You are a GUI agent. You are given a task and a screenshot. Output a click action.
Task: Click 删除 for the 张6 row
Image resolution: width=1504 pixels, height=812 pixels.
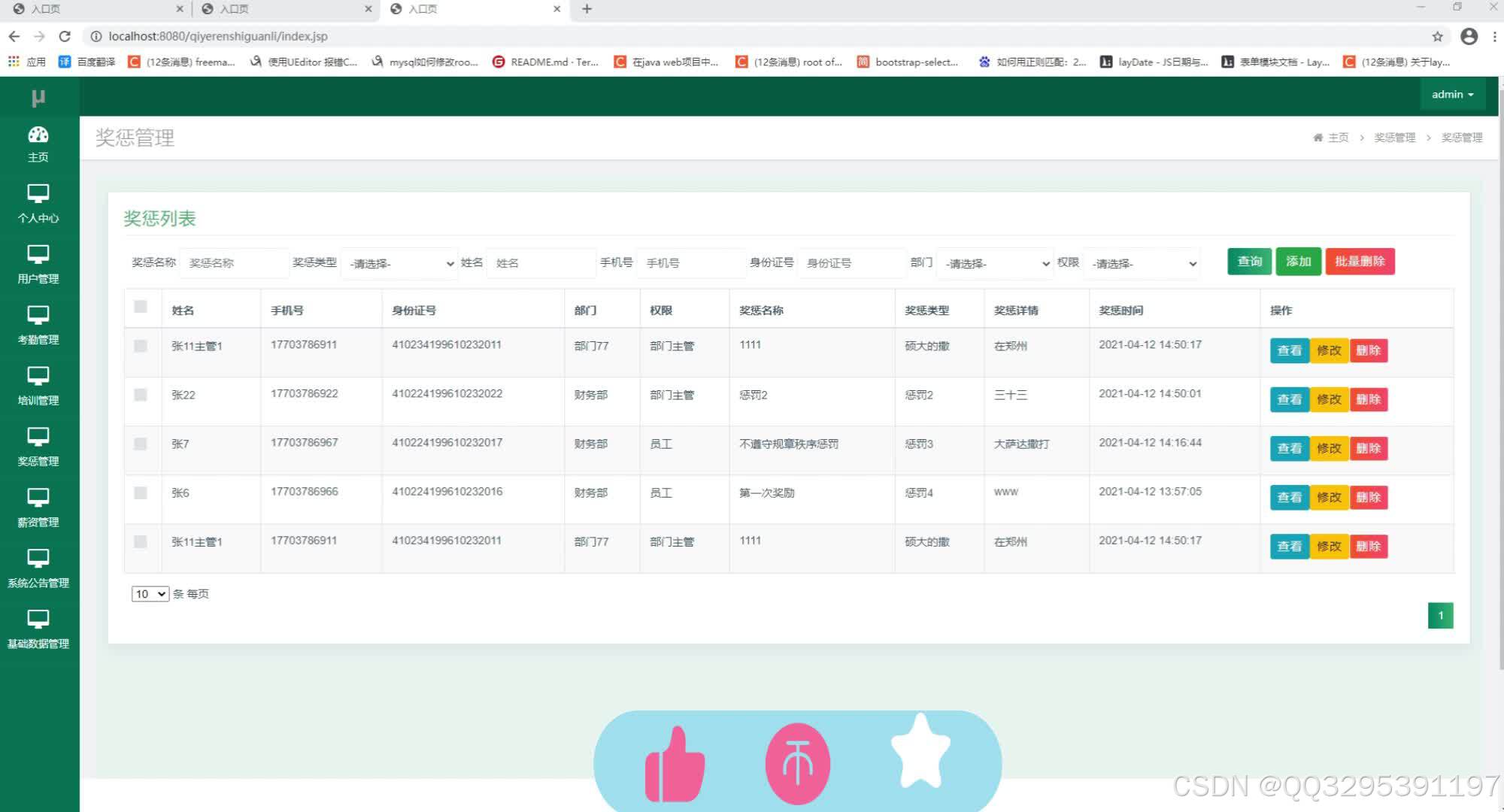pyautogui.click(x=1368, y=497)
